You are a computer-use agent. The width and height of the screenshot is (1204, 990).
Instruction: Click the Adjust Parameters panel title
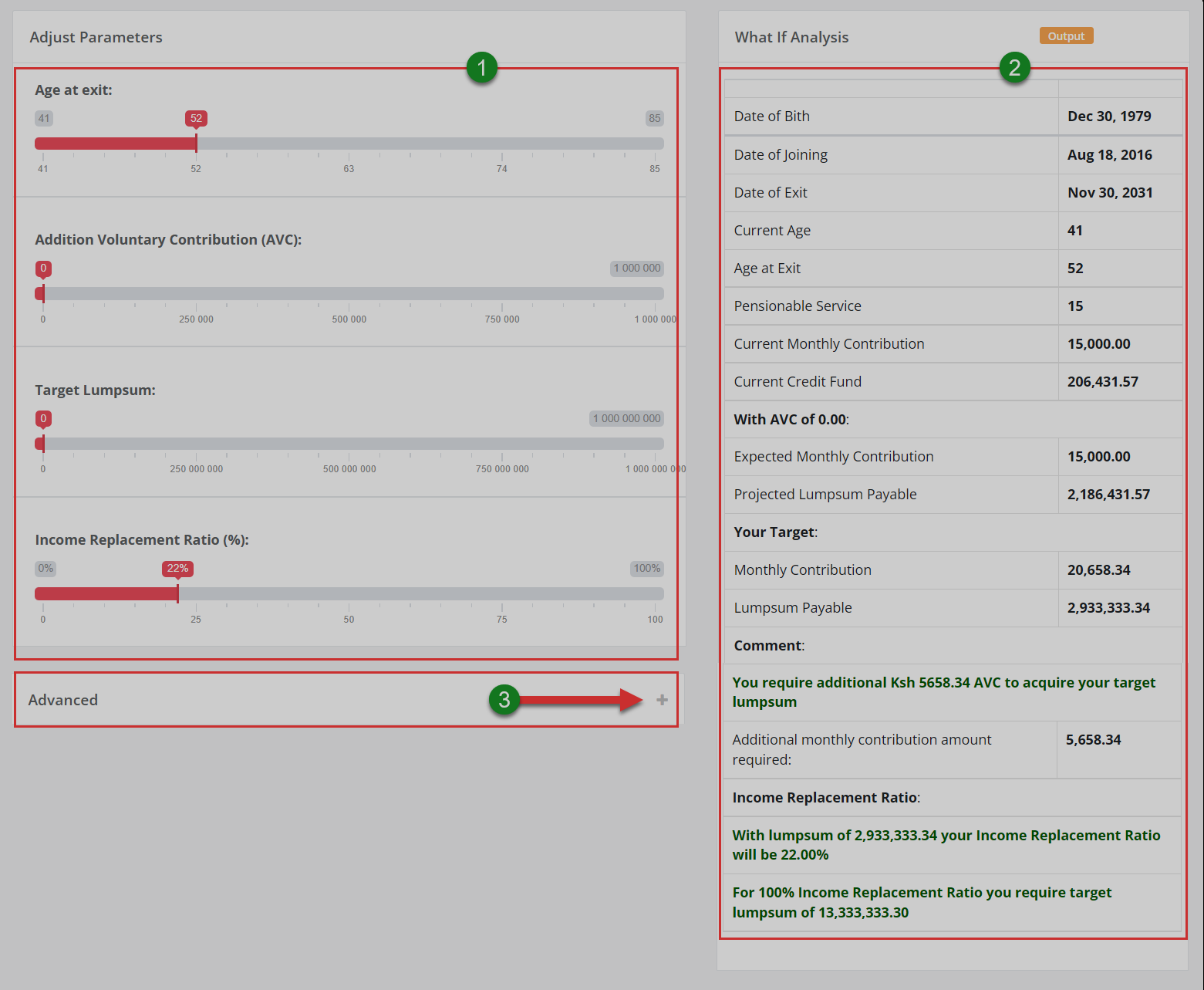click(96, 37)
